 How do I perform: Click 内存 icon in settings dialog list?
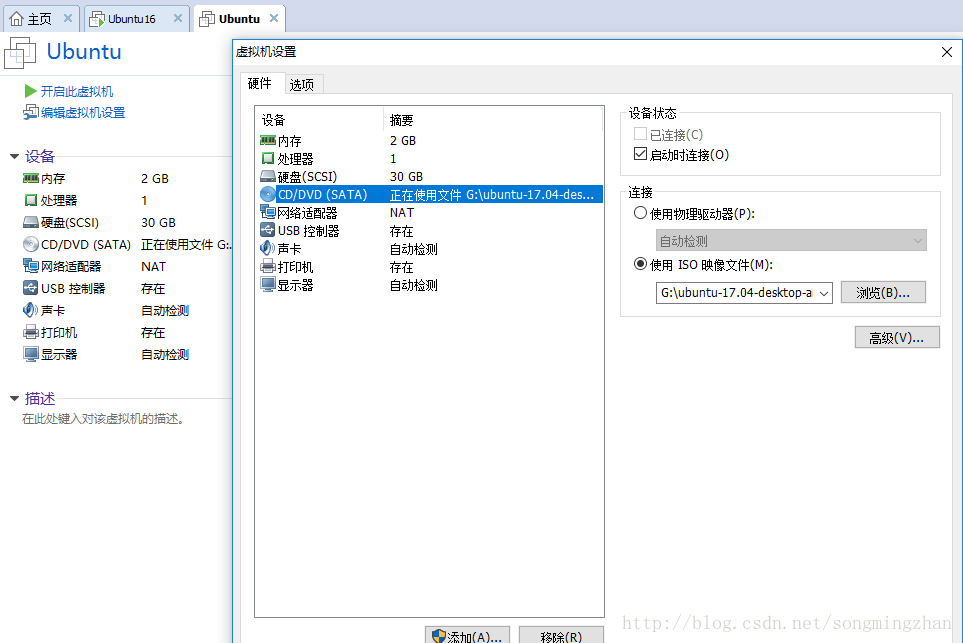pos(268,141)
